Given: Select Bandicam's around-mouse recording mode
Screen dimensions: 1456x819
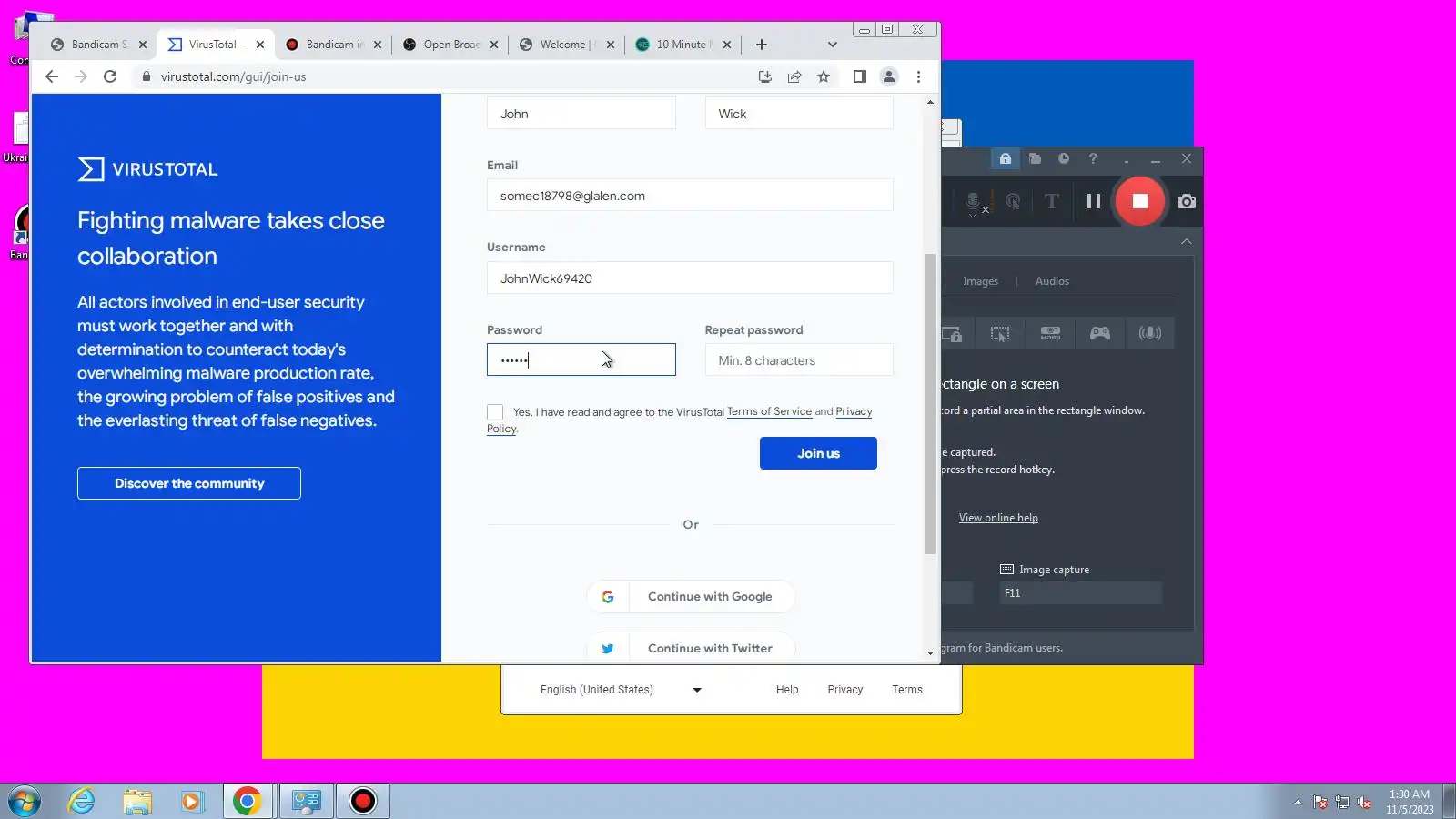Looking at the screenshot, I should [1000, 333].
